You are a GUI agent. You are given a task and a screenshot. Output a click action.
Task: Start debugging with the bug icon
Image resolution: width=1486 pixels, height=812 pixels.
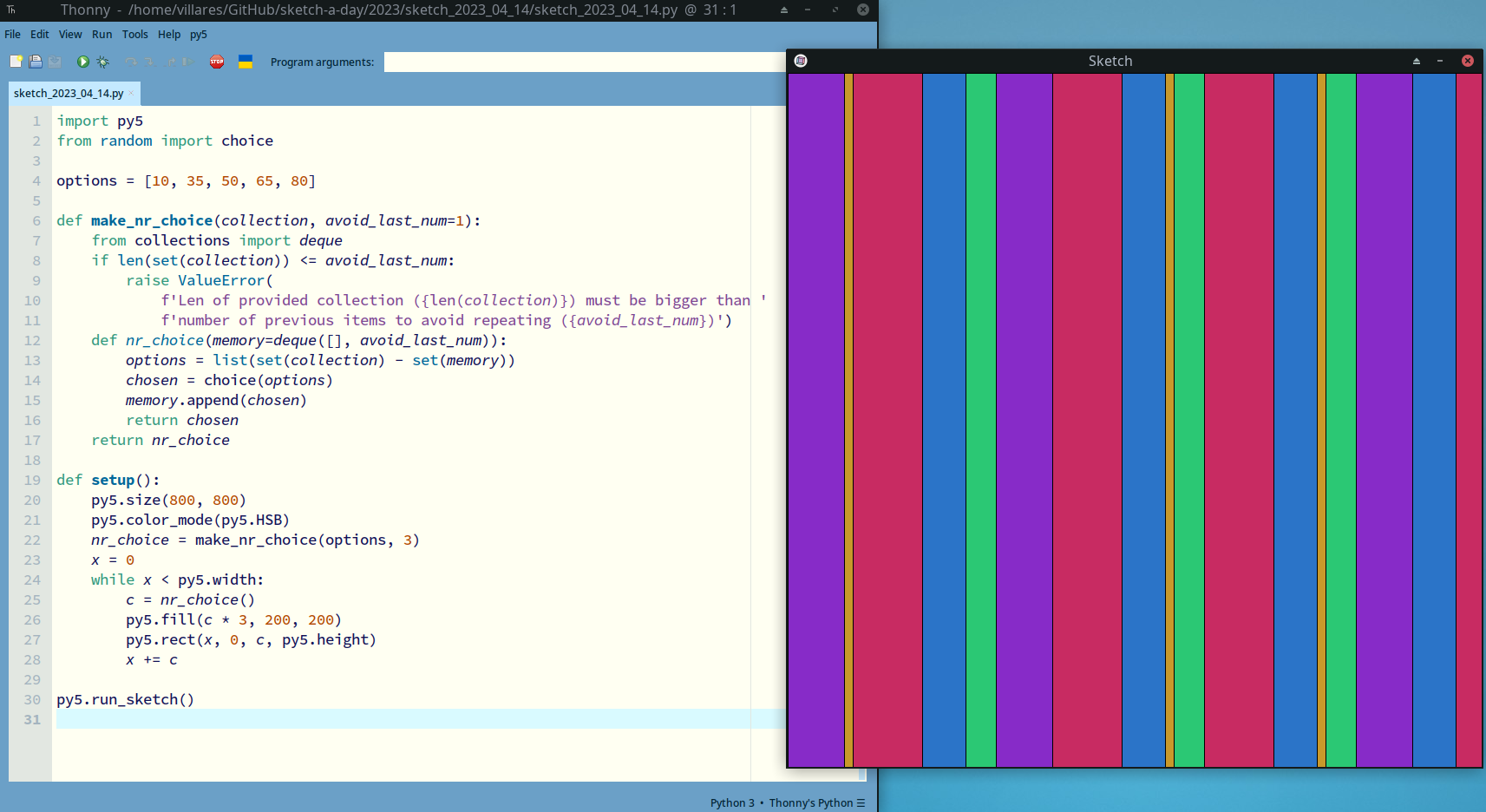point(103,62)
